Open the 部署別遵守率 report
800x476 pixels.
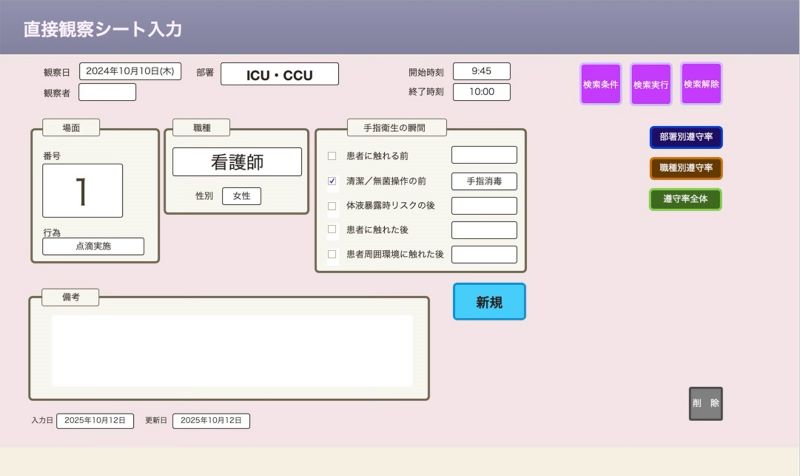(x=685, y=138)
